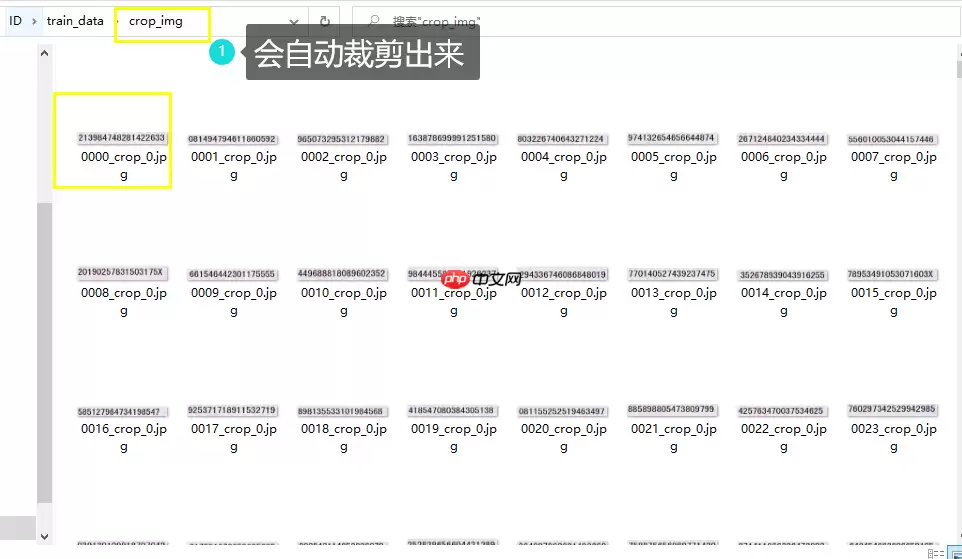
Task: Select file 0021_crop_0.jpg
Action: coord(674,428)
